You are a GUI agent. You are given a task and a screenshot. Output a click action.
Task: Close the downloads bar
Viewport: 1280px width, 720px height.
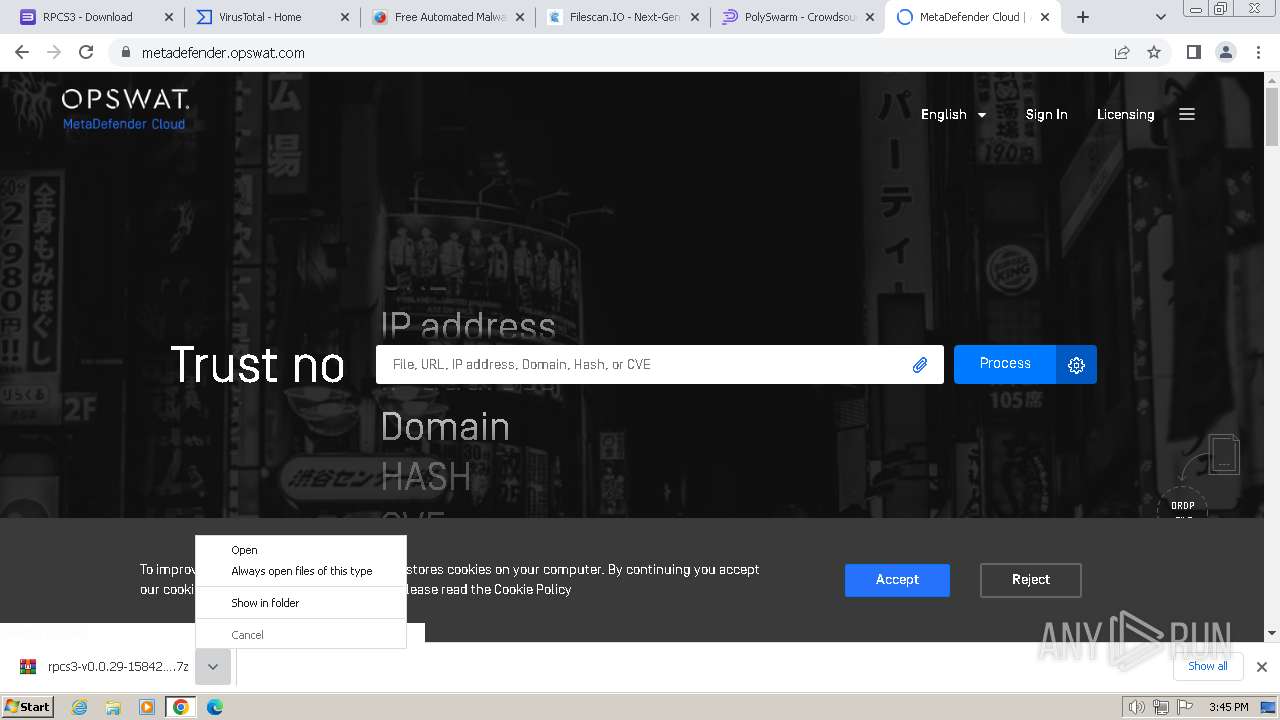[x=1262, y=667]
